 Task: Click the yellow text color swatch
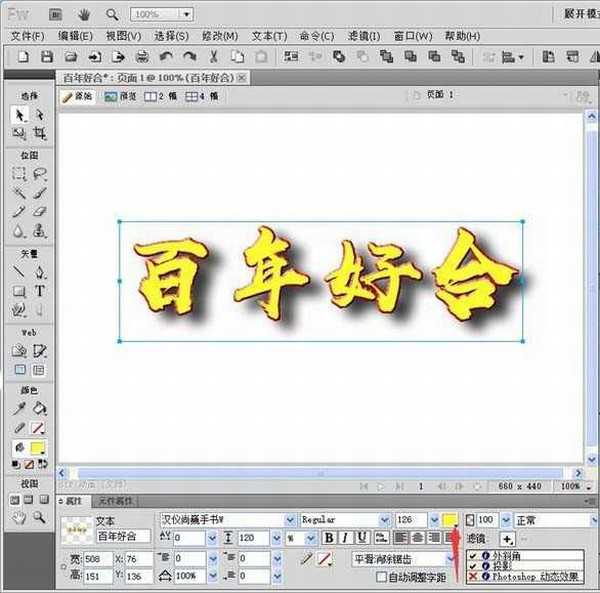[450, 520]
